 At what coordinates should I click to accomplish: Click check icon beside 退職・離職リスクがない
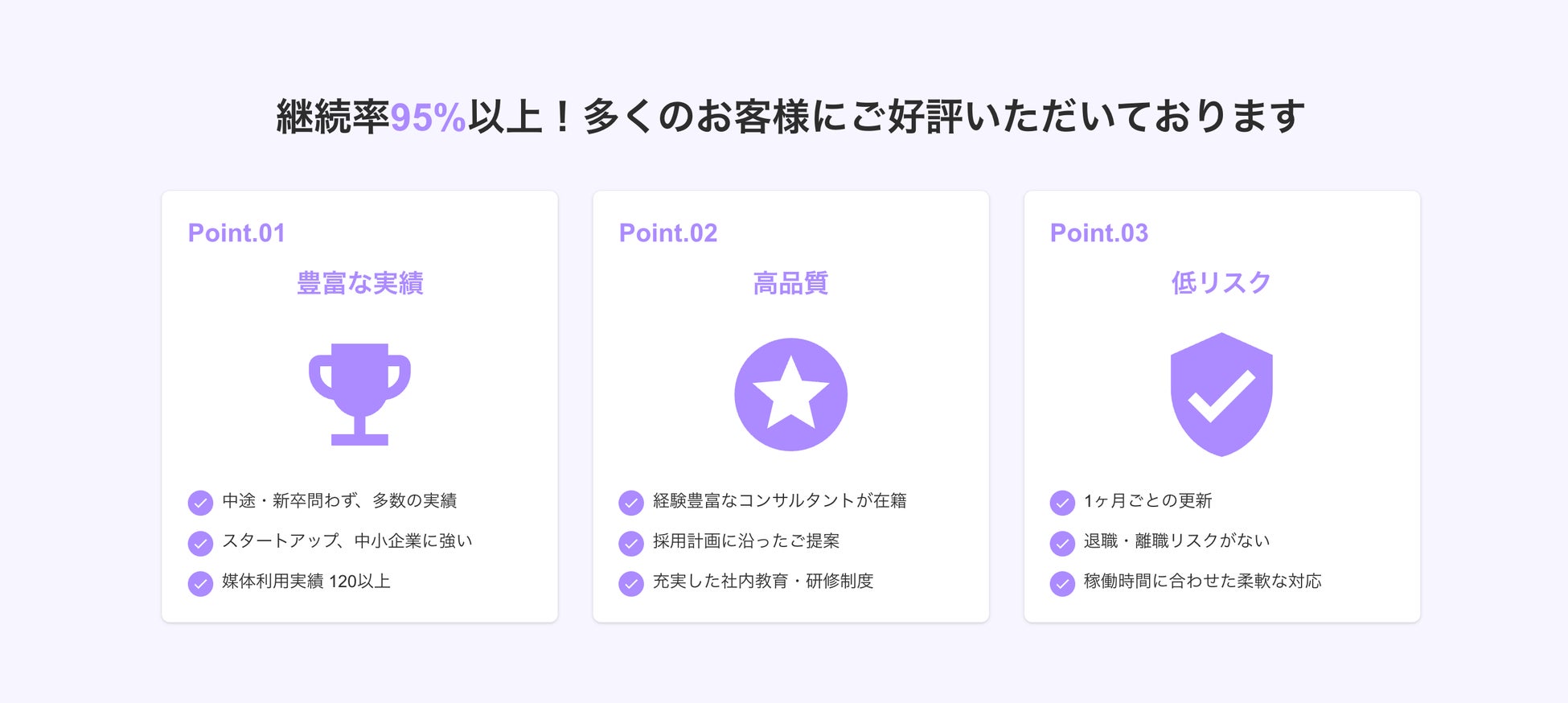[1062, 543]
